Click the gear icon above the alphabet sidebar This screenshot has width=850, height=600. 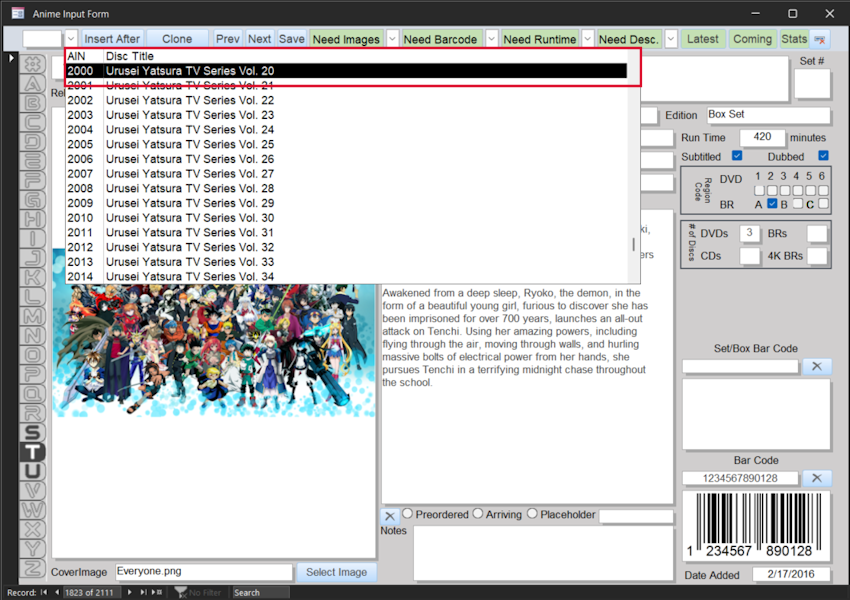[33, 64]
